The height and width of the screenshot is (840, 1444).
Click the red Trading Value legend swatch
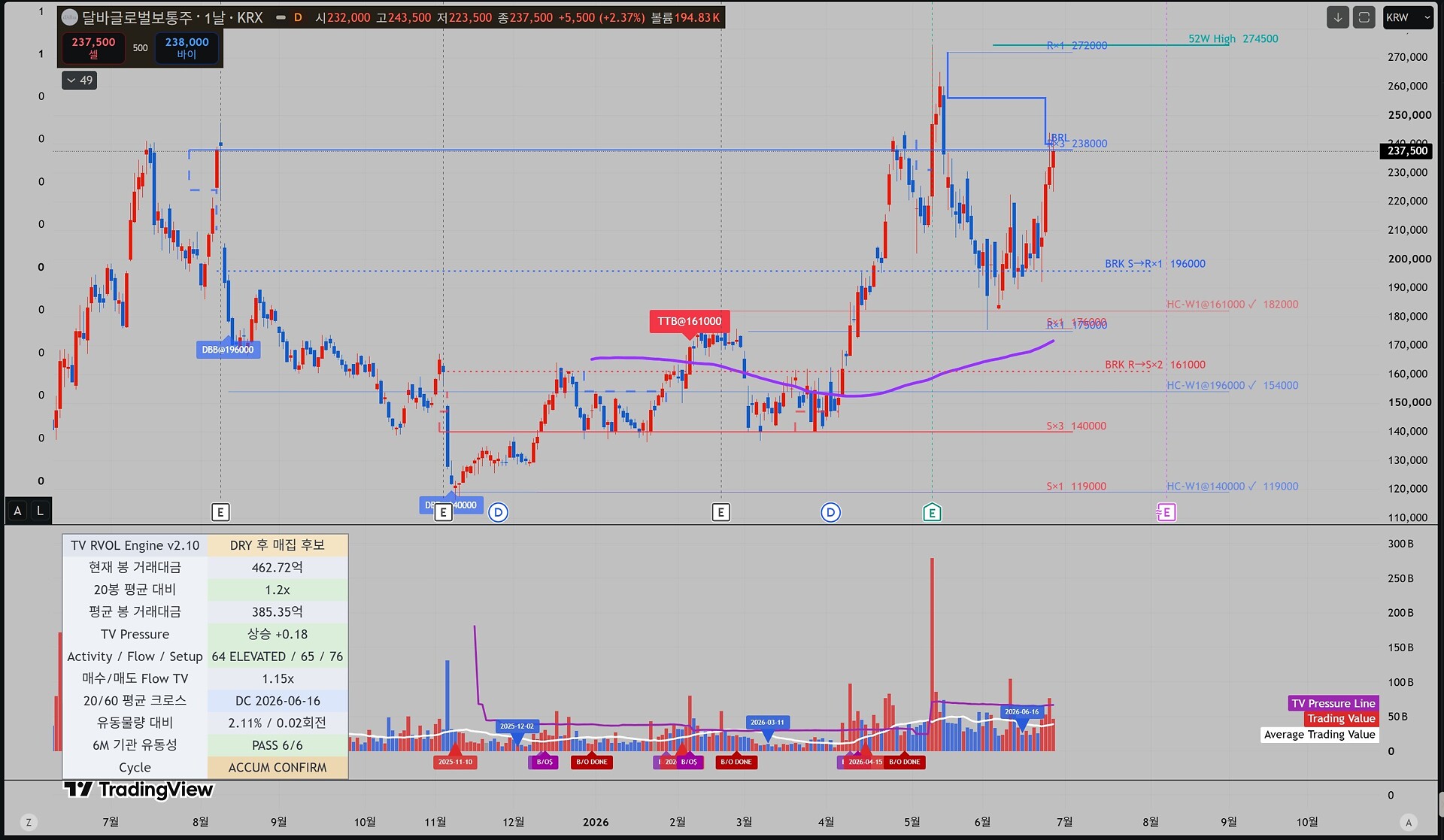pyautogui.click(x=1340, y=718)
